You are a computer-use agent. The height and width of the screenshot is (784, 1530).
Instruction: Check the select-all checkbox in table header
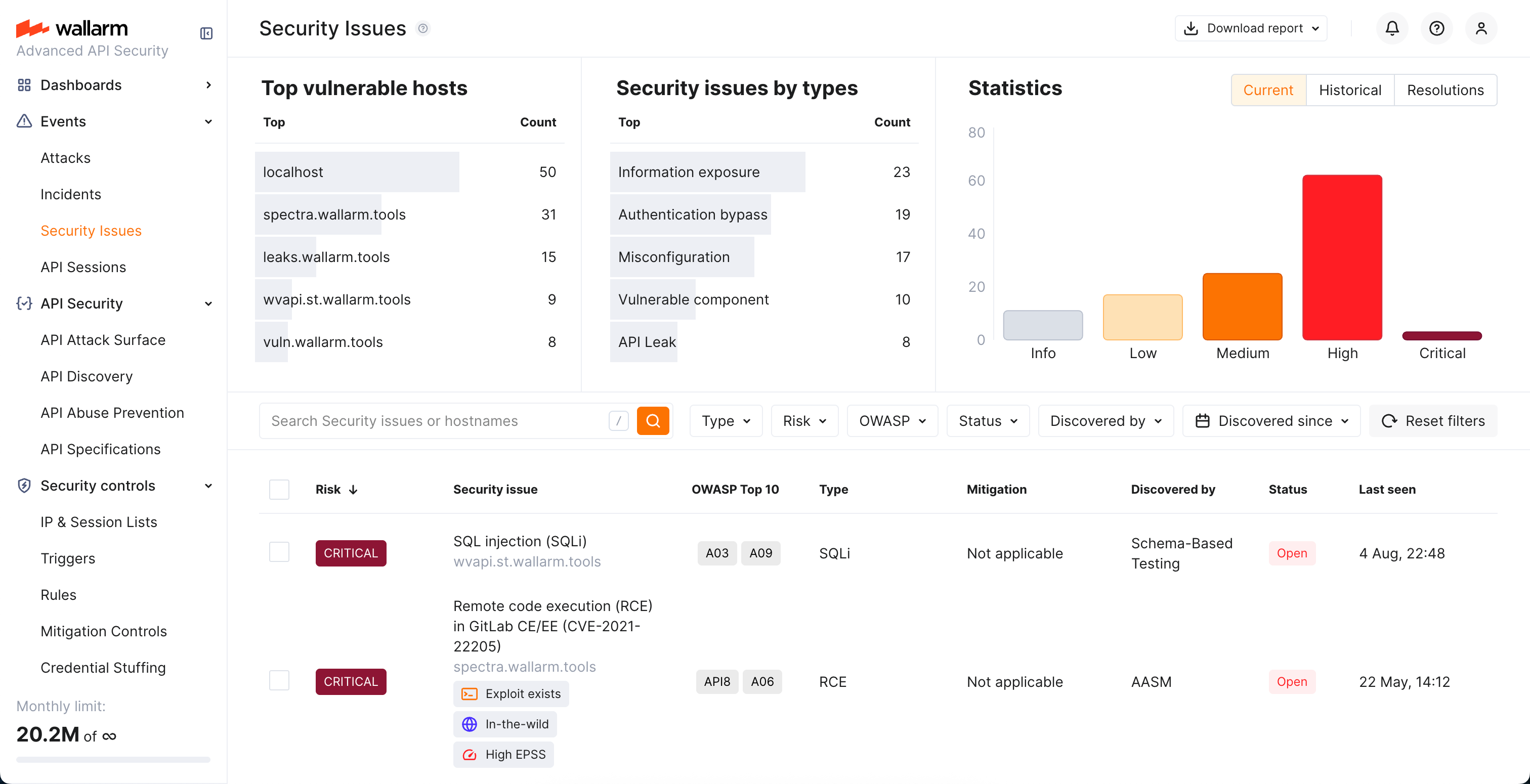click(x=279, y=490)
